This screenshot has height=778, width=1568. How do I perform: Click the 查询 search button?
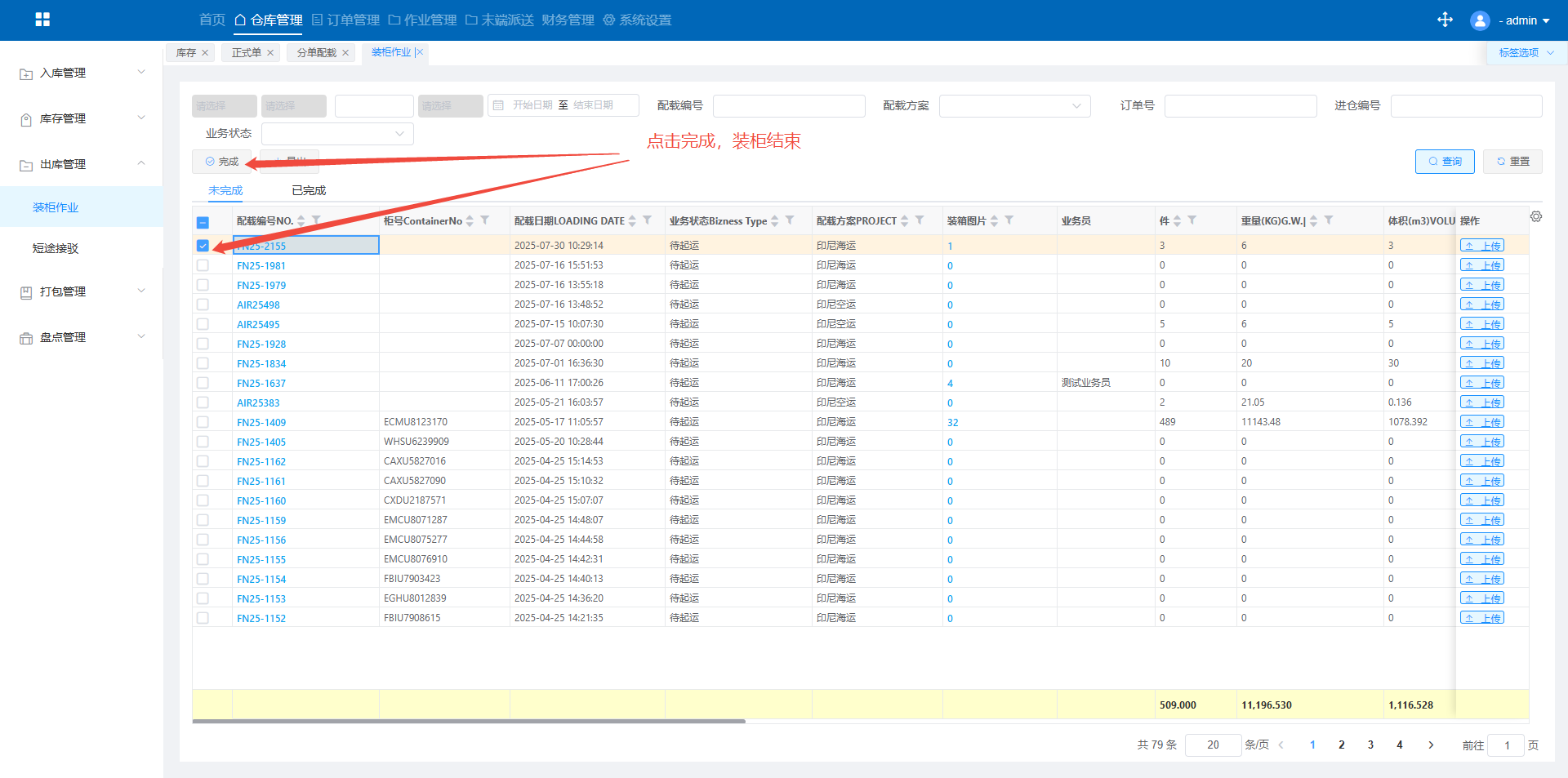(x=1444, y=162)
